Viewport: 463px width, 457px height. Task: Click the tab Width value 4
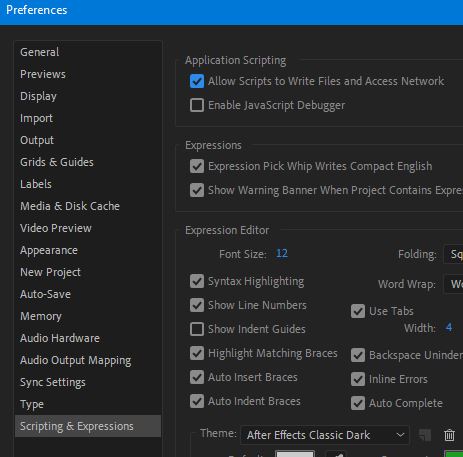449,327
